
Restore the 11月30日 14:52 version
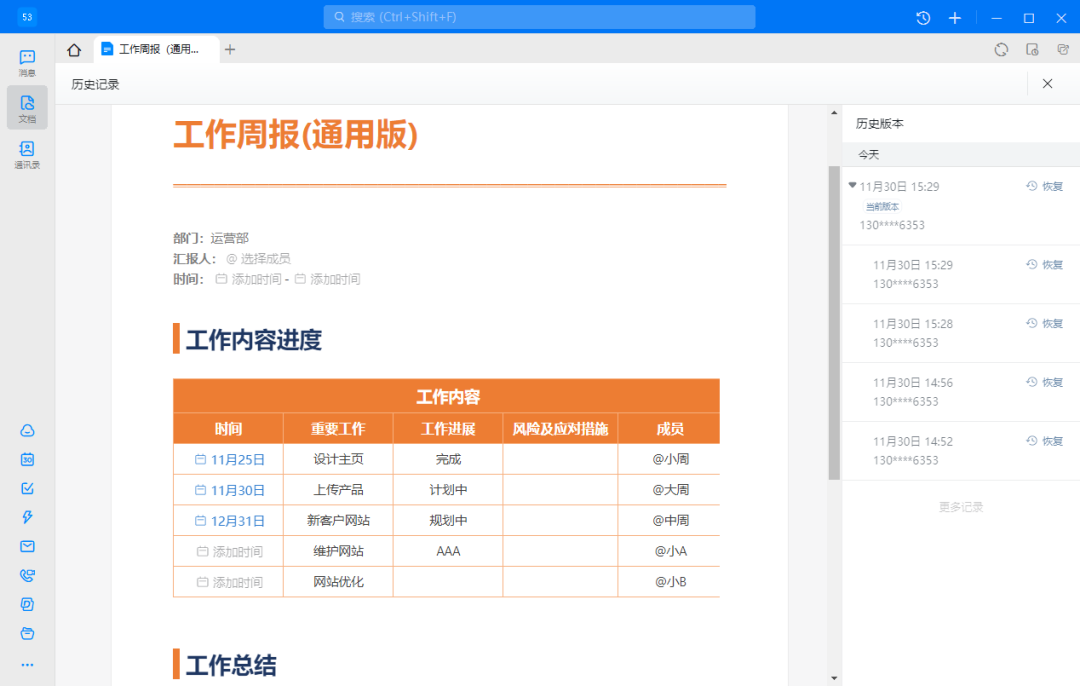coord(1044,441)
